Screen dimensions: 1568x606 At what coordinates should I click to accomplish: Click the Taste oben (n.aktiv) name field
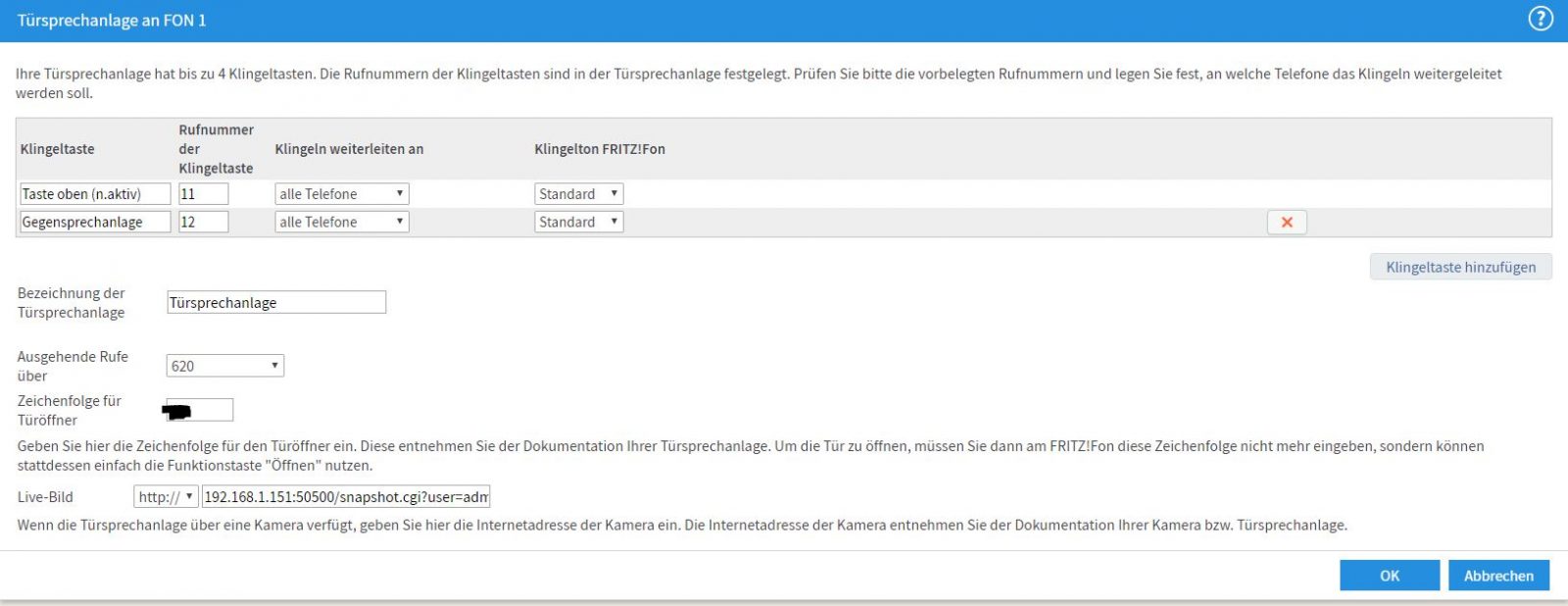(95, 194)
